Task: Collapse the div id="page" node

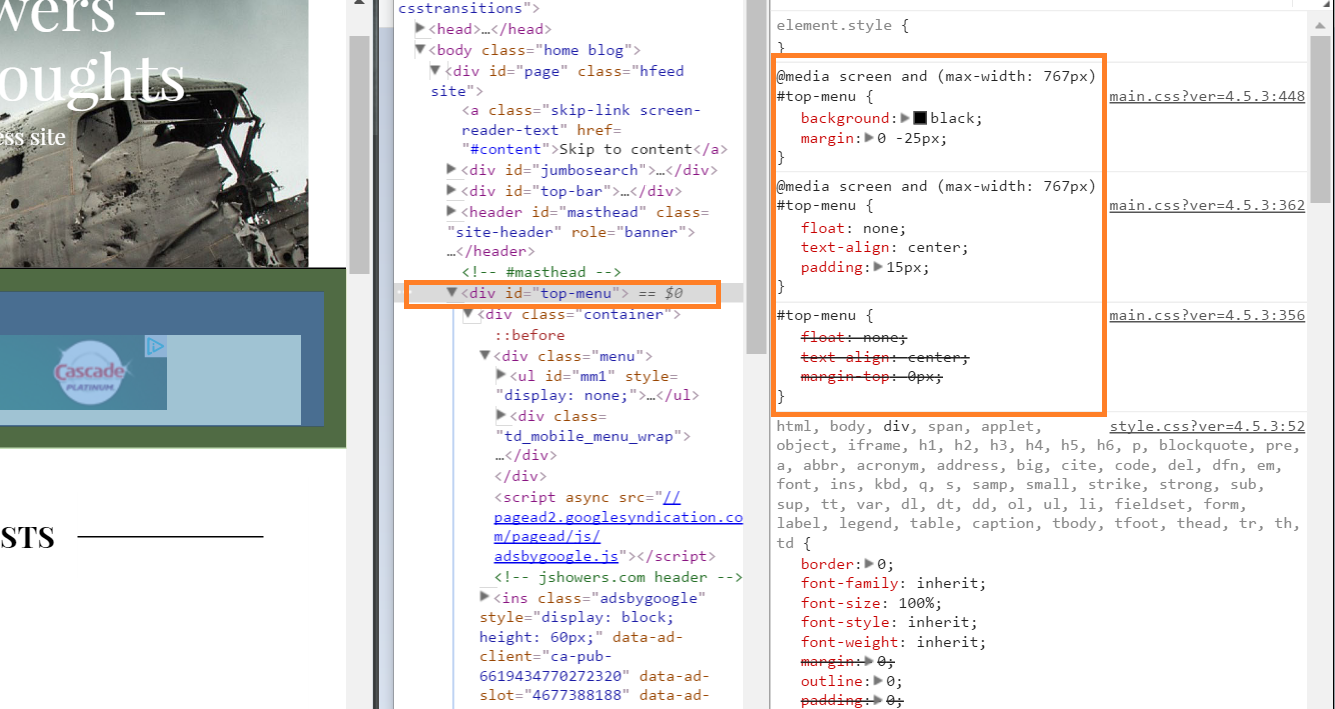Action: tap(435, 70)
